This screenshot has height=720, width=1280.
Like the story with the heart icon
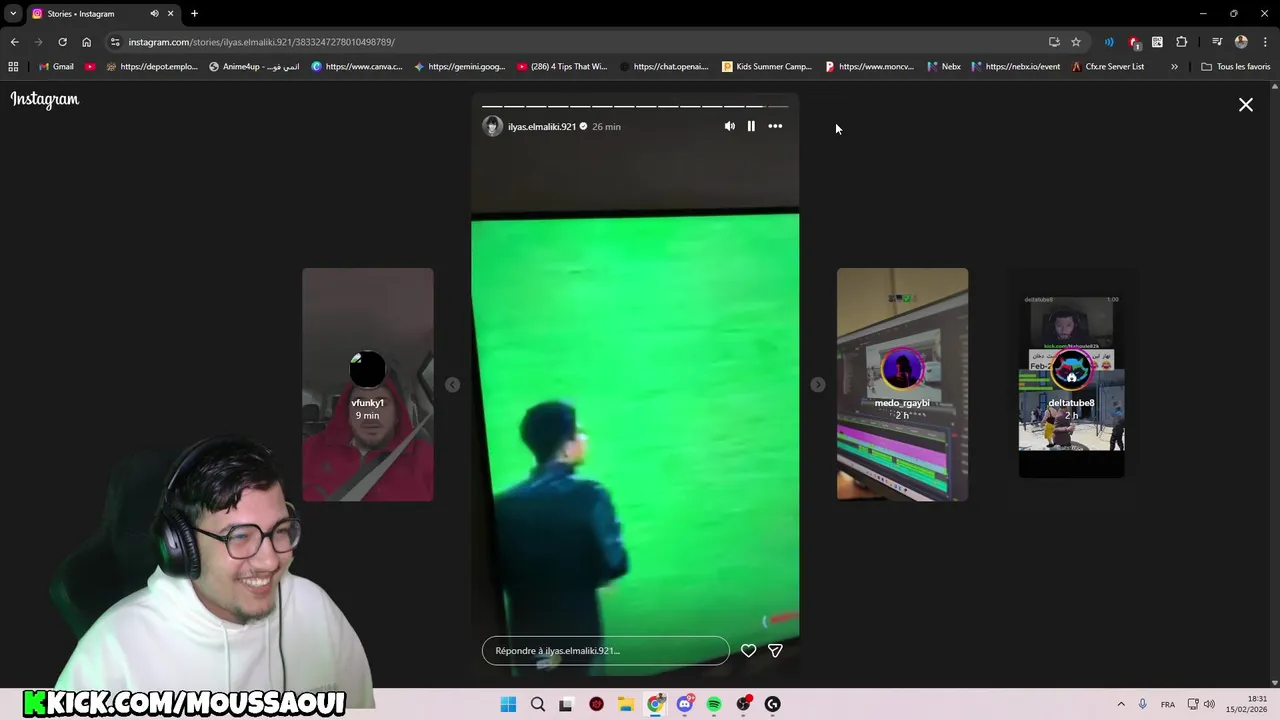tap(748, 650)
